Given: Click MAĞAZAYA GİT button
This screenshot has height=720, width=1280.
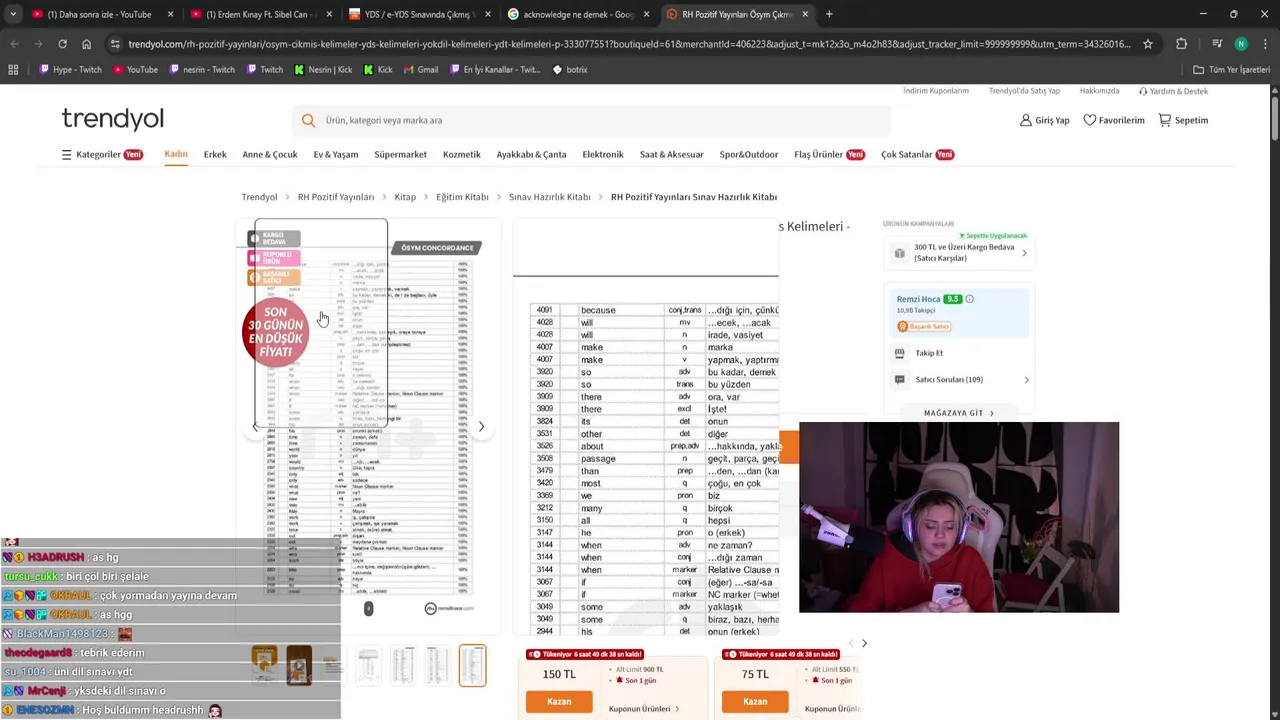Looking at the screenshot, I should click(959, 413).
